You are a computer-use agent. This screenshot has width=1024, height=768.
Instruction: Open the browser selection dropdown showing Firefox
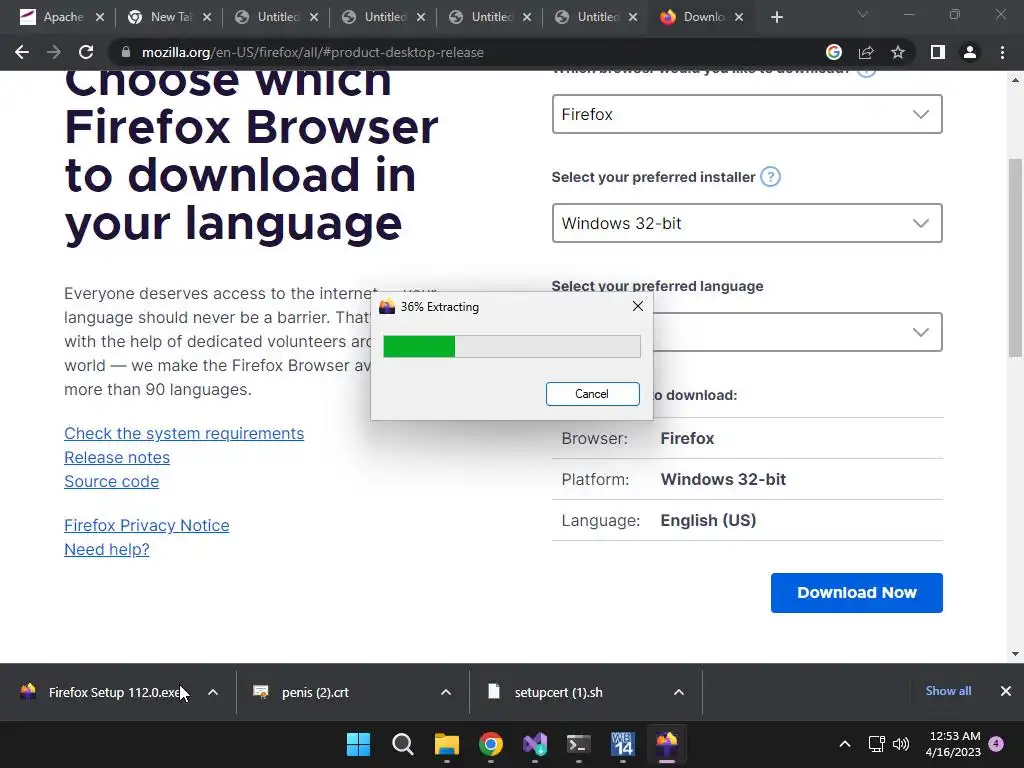click(x=747, y=114)
